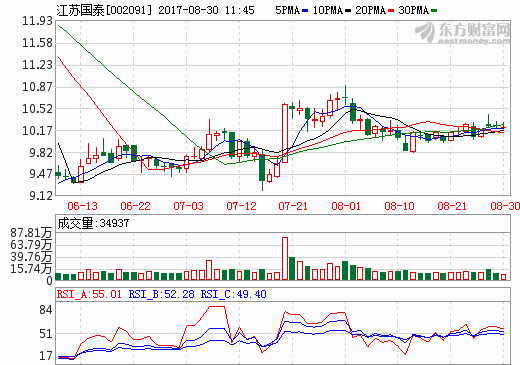Screen dimensions: 520x365
Task: Click the black 10PMA color swatch
Action: pos(348,11)
